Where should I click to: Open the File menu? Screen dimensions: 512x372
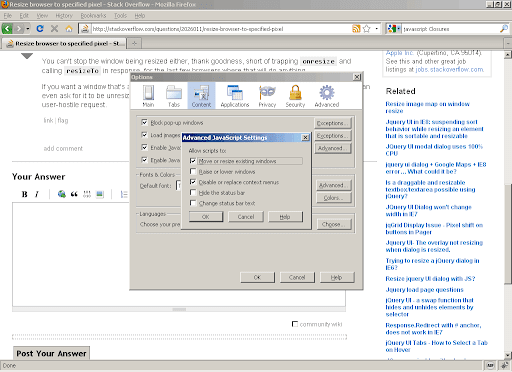(8, 16)
